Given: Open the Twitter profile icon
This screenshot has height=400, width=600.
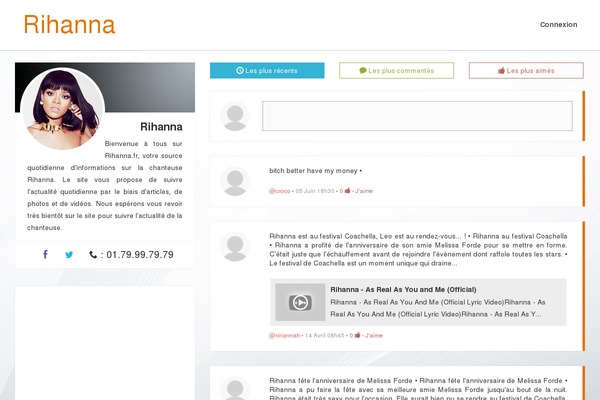Looking at the screenshot, I should [x=69, y=255].
